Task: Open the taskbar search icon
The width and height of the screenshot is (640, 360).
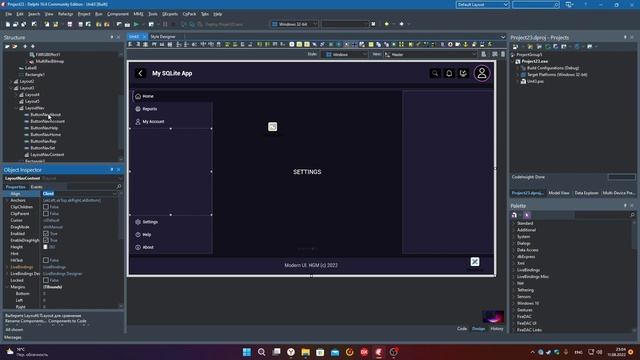Action: click(262, 352)
